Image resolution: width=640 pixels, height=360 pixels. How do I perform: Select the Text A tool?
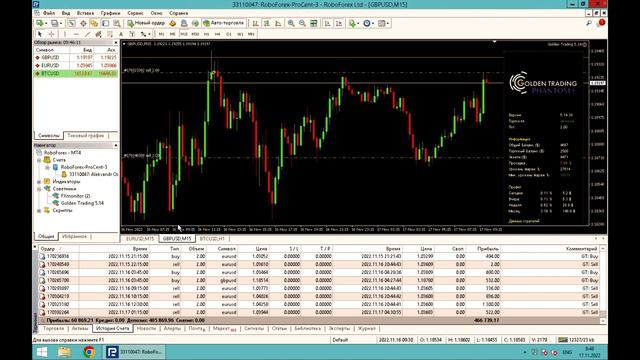121,34
